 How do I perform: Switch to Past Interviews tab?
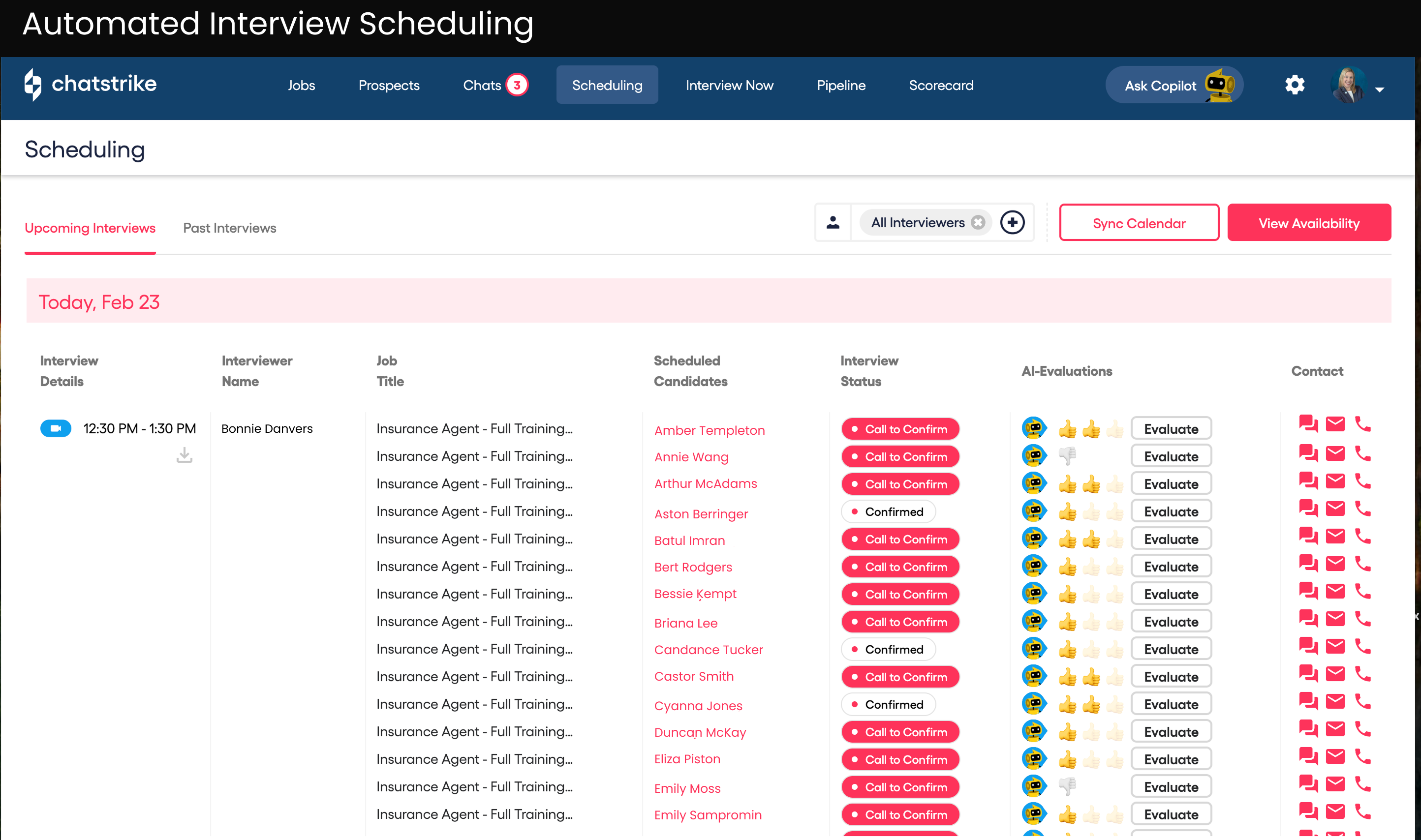pyautogui.click(x=229, y=228)
